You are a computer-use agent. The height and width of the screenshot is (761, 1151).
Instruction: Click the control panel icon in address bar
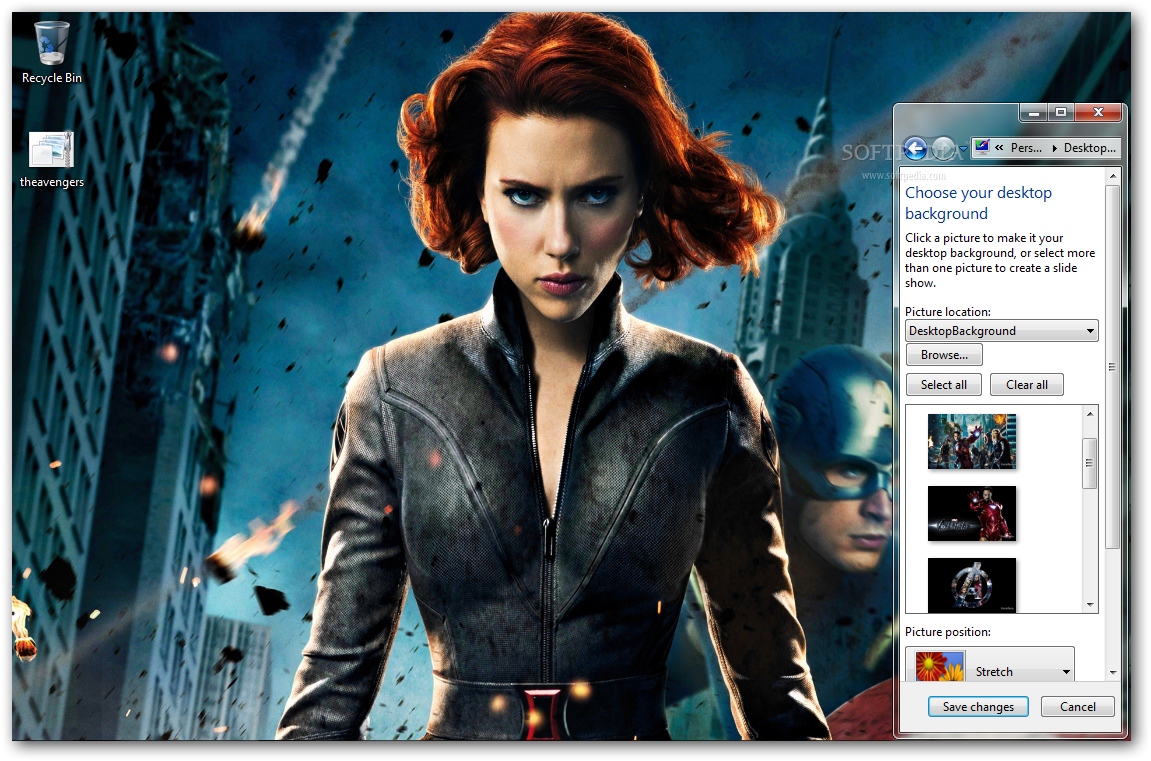[x=982, y=147]
